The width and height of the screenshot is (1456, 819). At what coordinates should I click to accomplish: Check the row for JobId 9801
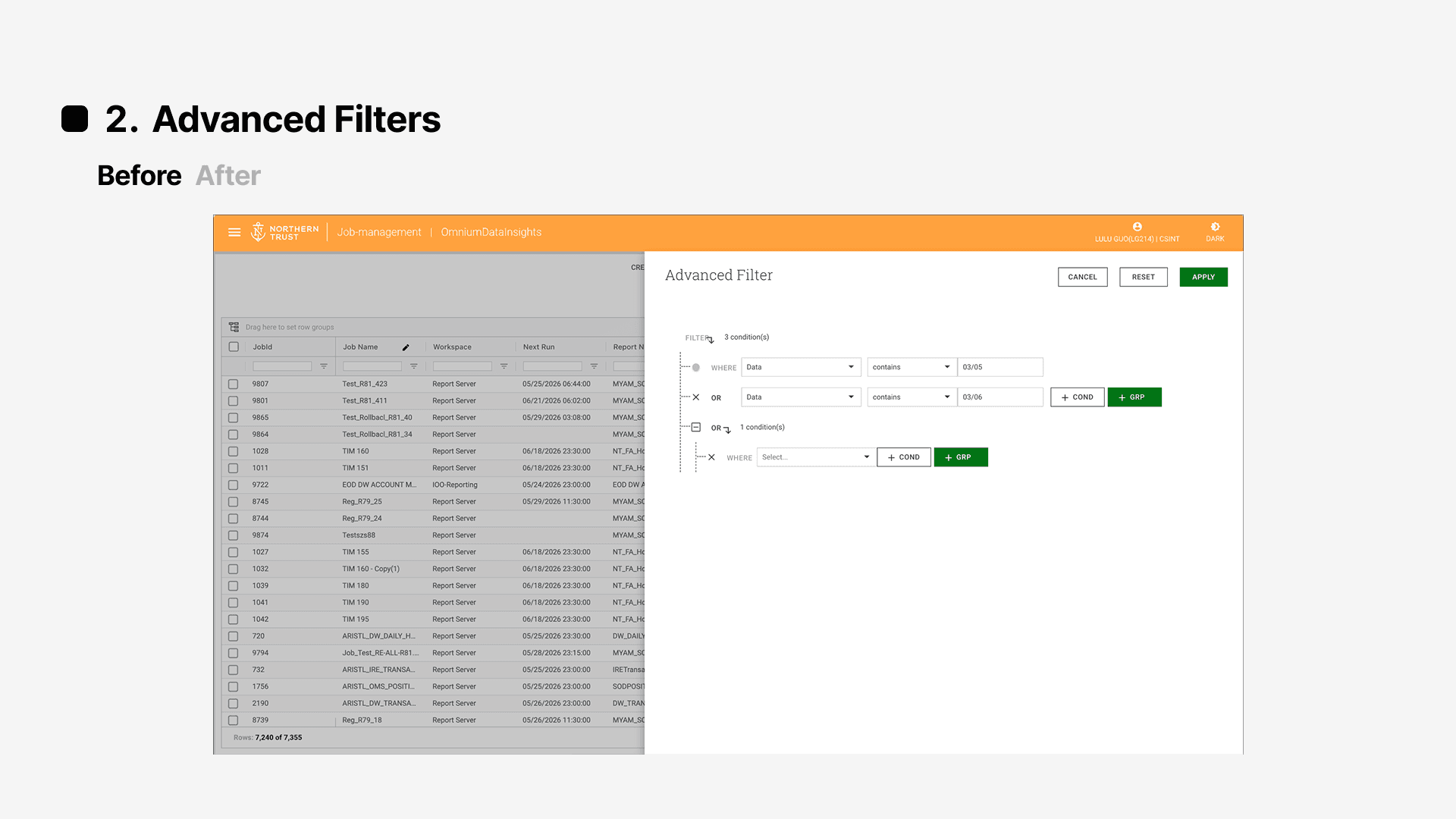tap(234, 400)
